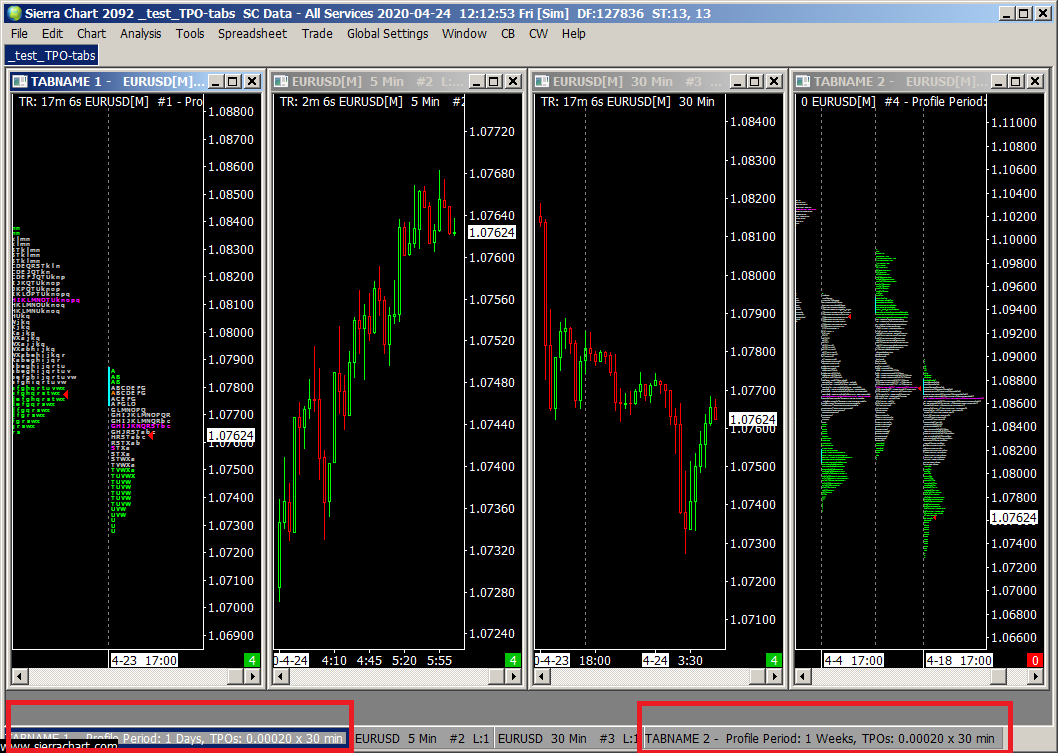Image resolution: width=1058 pixels, height=753 pixels.
Task: Click right scroll arrow in TABNAME 2 chart
Action: (x=1036, y=676)
